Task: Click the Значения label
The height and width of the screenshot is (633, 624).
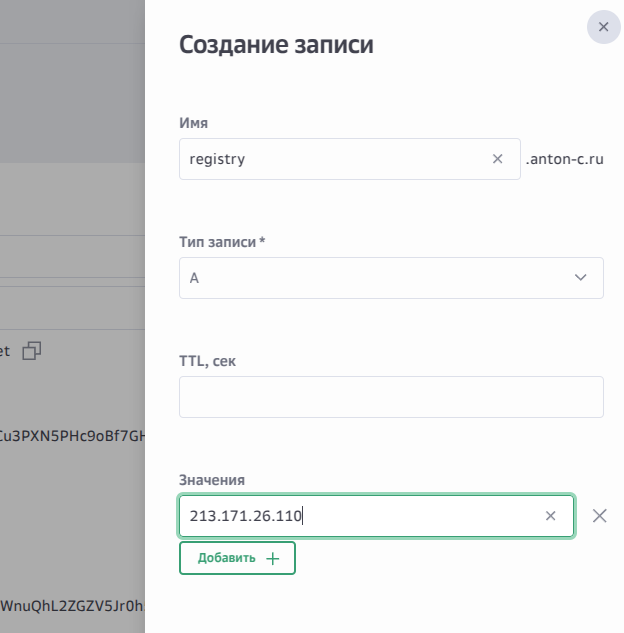Action: (x=212, y=480)
